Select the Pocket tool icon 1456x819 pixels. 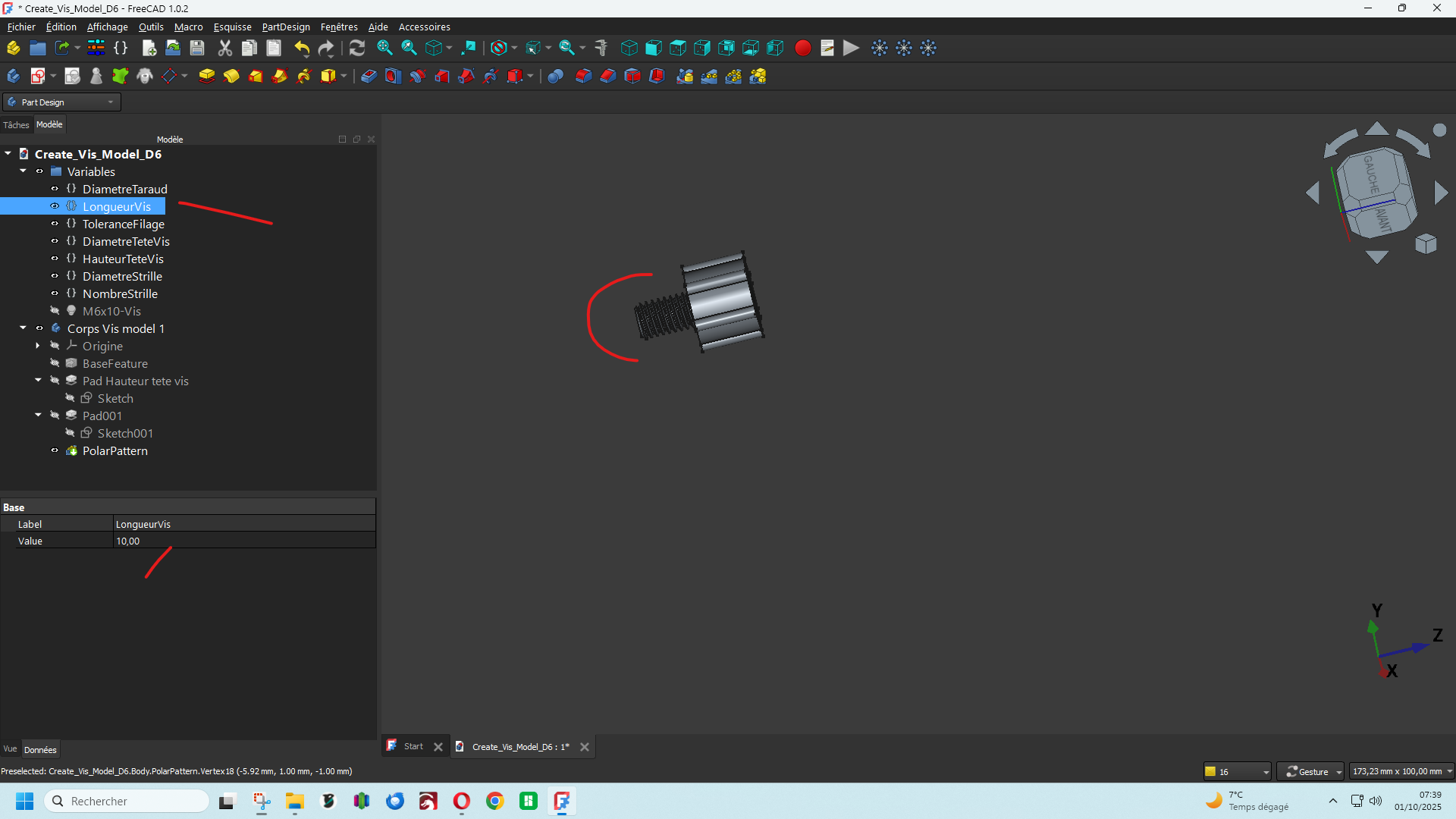point(369,76)
